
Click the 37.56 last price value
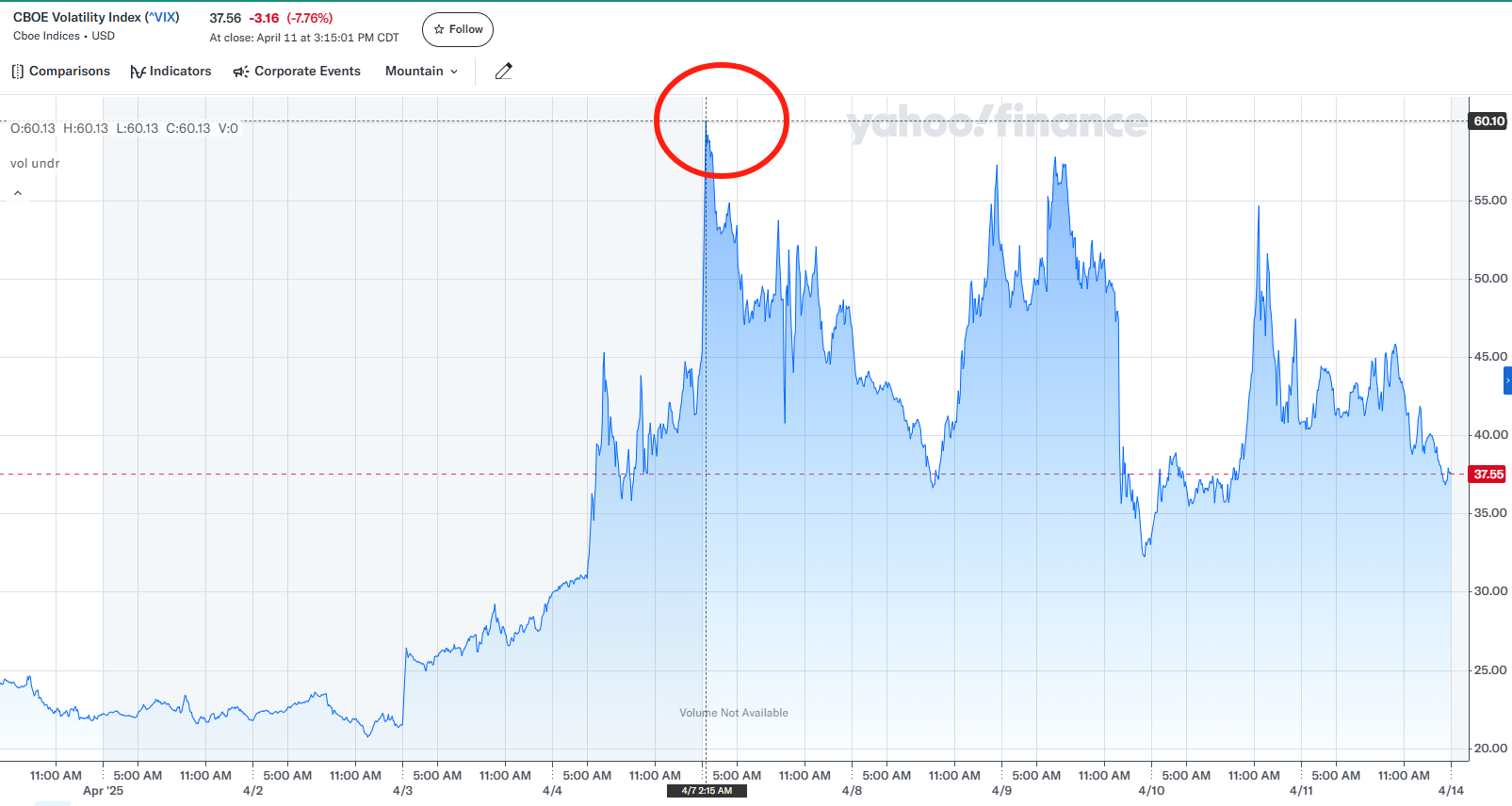point(225,18)
